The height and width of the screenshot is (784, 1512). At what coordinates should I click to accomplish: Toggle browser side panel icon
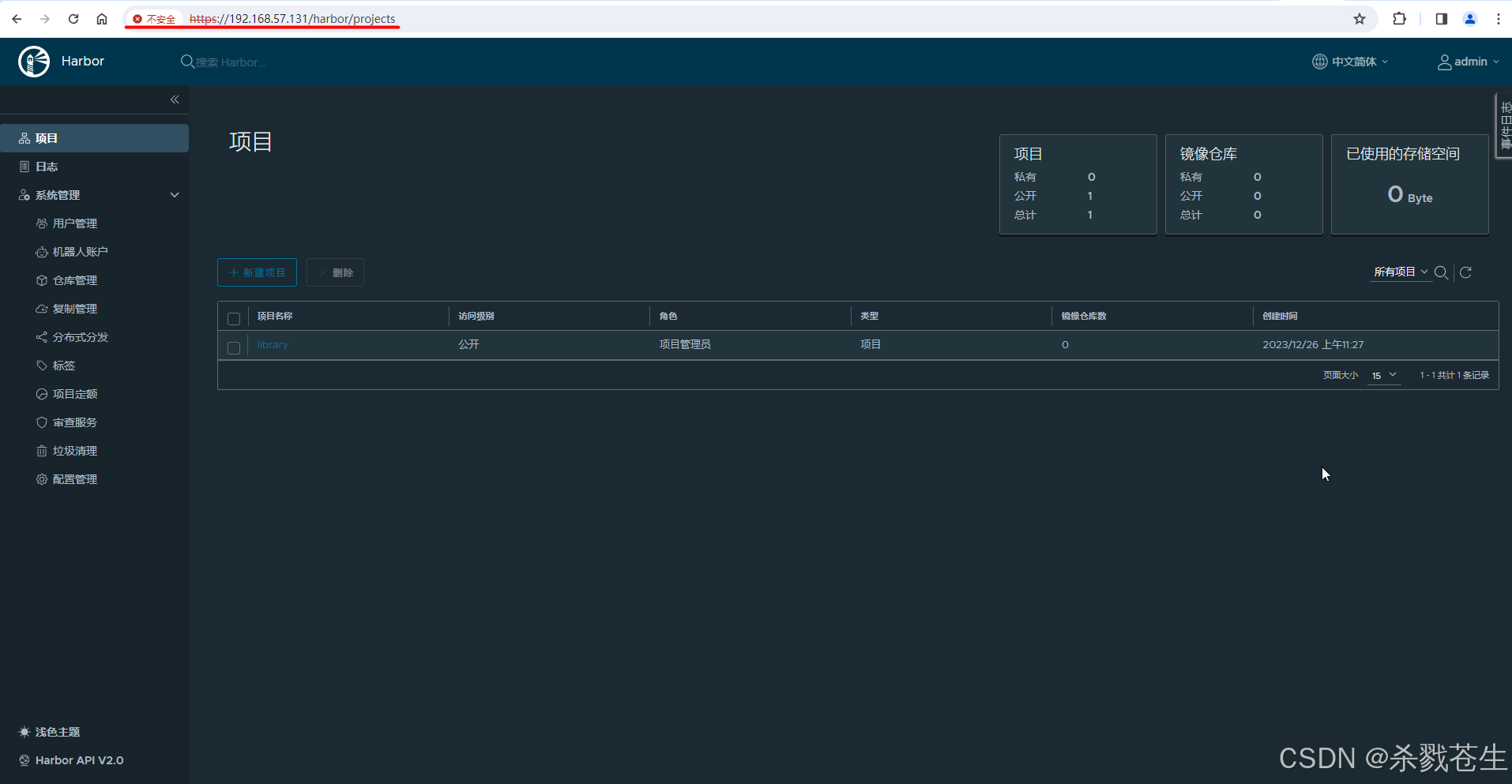(x=1441, y=19)
